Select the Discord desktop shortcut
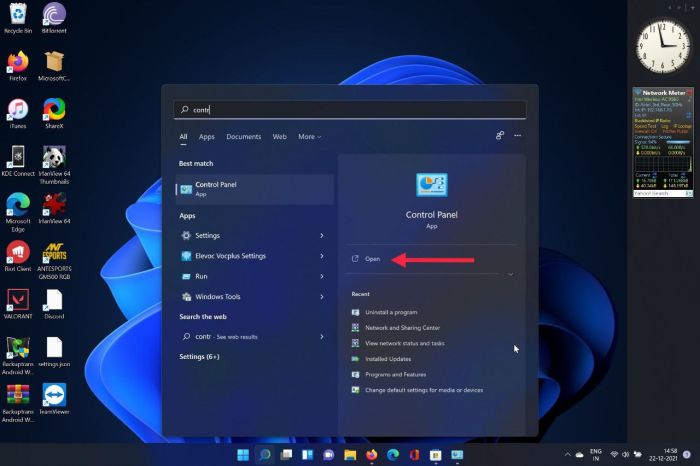This screenshot has height=466, width=700. 54,304
